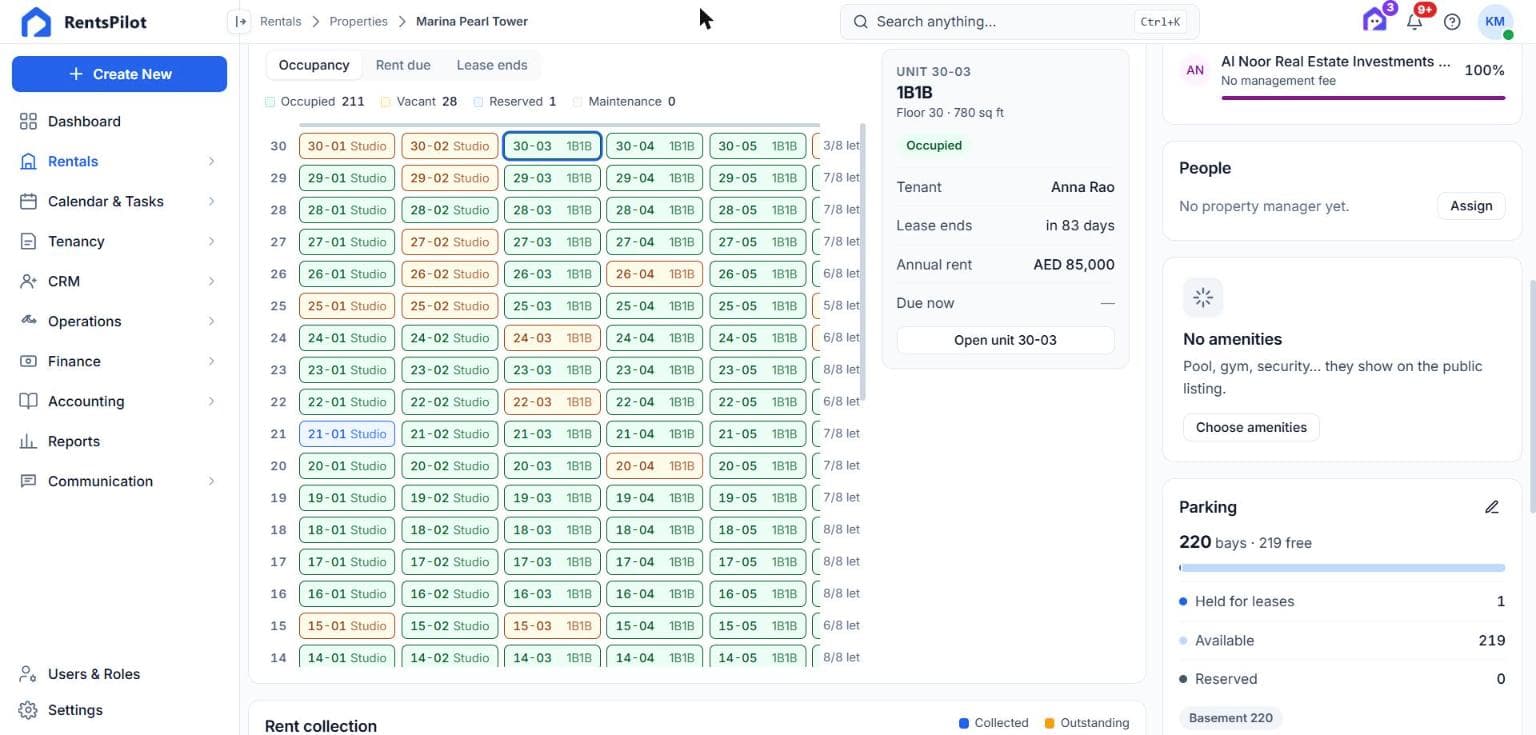This screenshot has height=735, width=1536.
Task: Expand the Operations menu chevron
Action: pos(211,321)
